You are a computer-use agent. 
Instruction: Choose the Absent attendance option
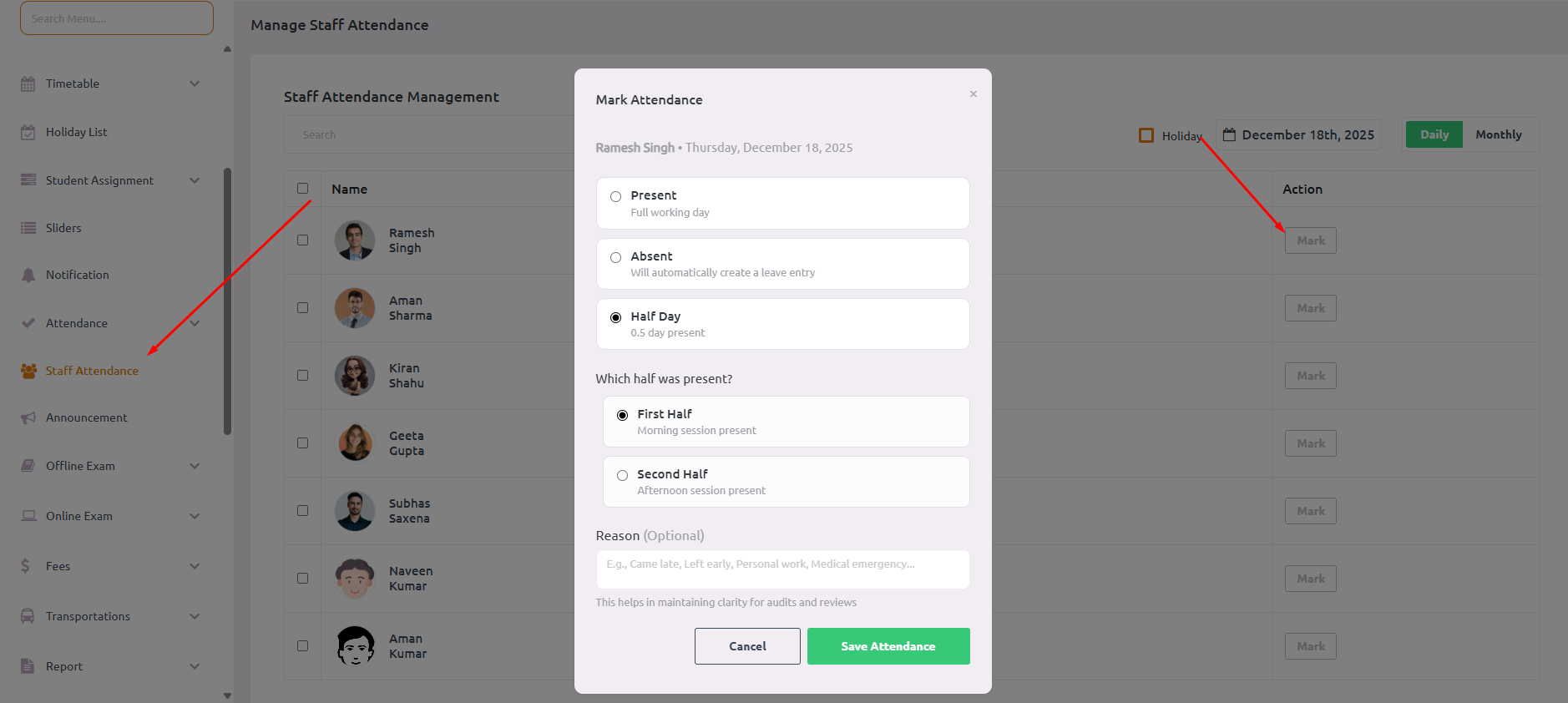(616, 257)
